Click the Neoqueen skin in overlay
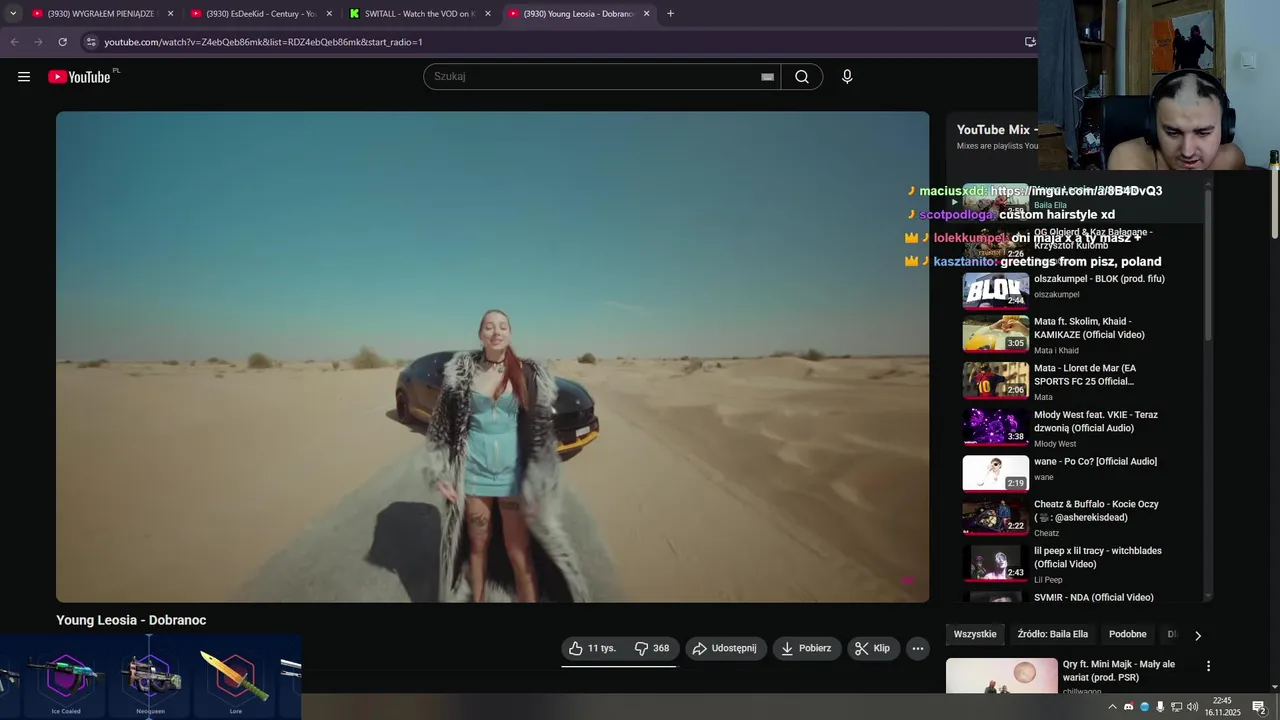This screenshot has height=720, width=1280. point(150,681)
